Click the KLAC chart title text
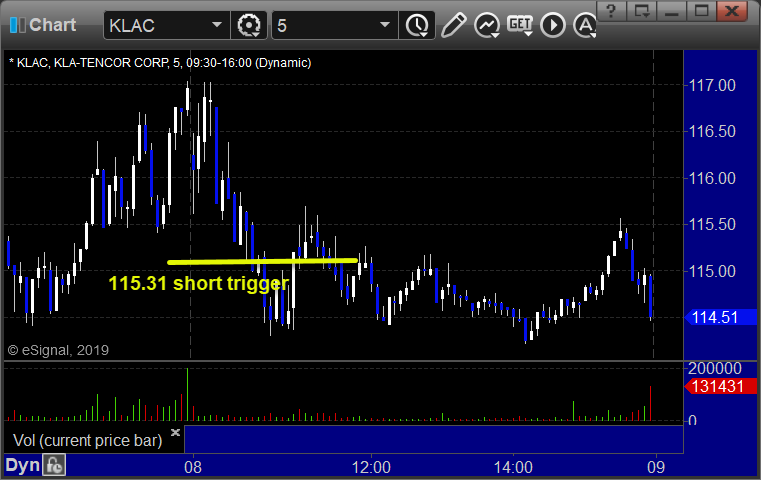The image size is (761, 480). coord(160,63)
